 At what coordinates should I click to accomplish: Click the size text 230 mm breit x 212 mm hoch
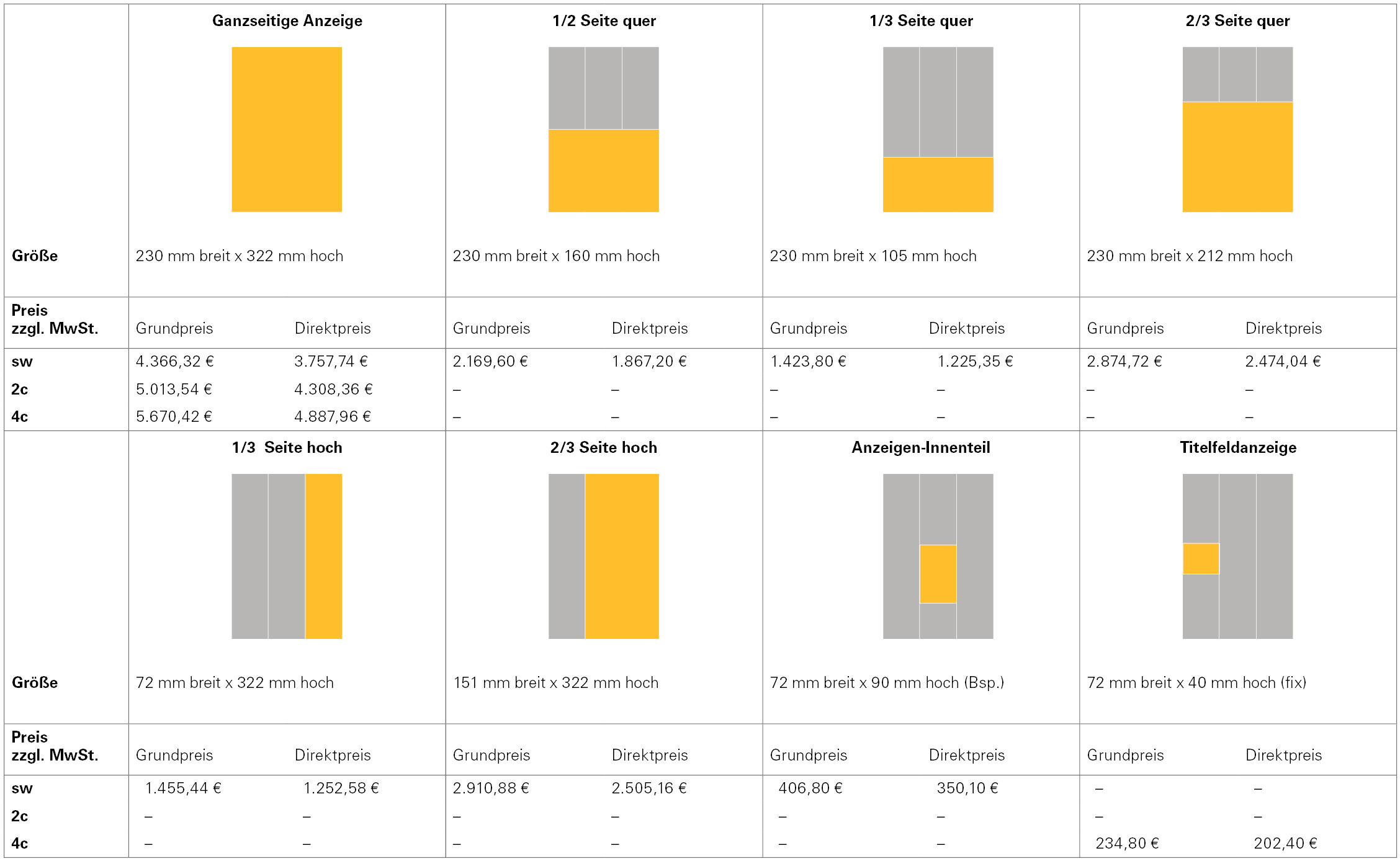pos(1190,256)
